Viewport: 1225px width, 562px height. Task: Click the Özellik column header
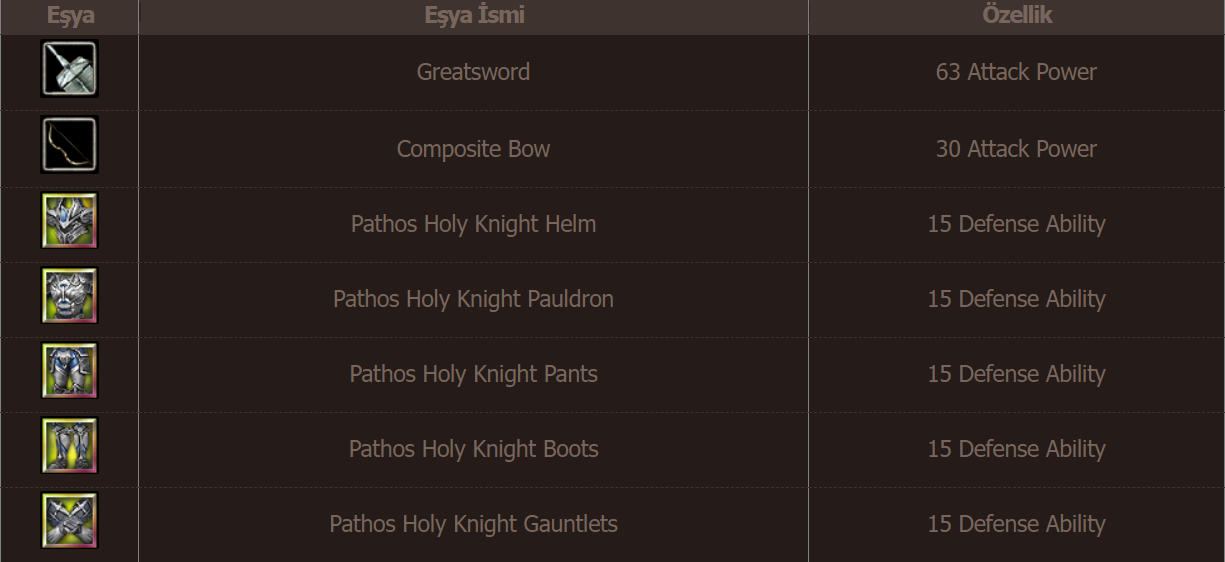pos(1017,15)
